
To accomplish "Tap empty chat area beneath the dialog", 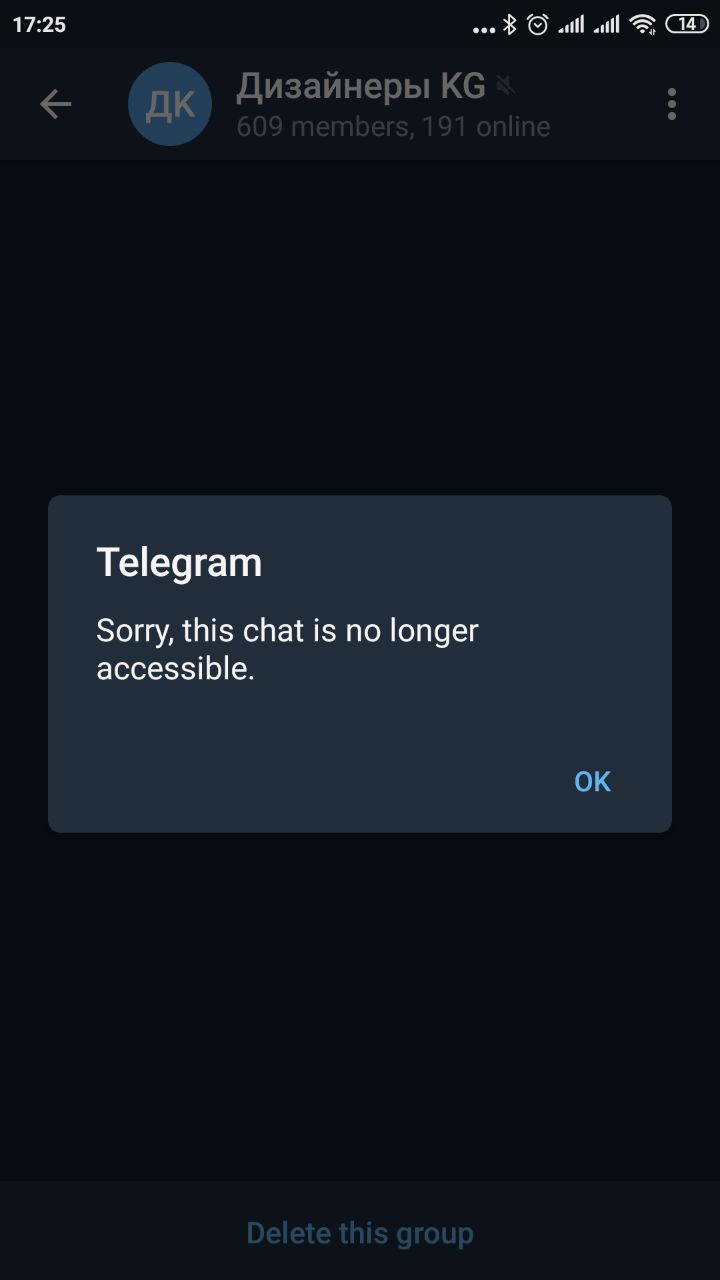I will coord(360,1005).
